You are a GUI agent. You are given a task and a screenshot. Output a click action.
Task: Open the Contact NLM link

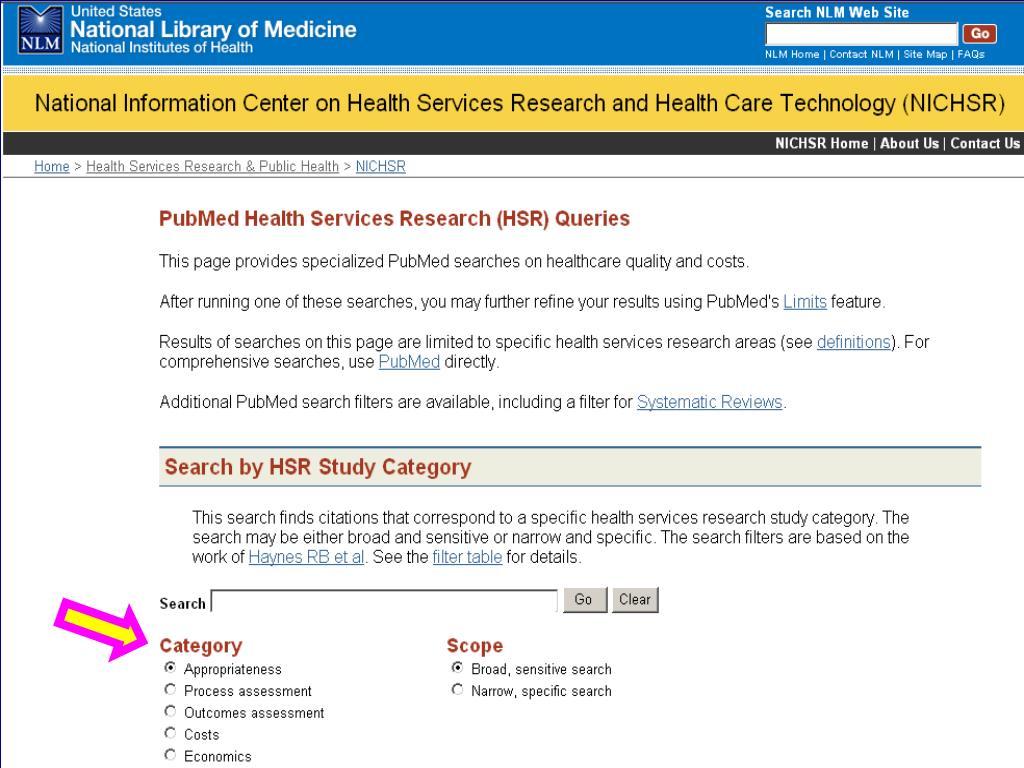pos(861,54)
